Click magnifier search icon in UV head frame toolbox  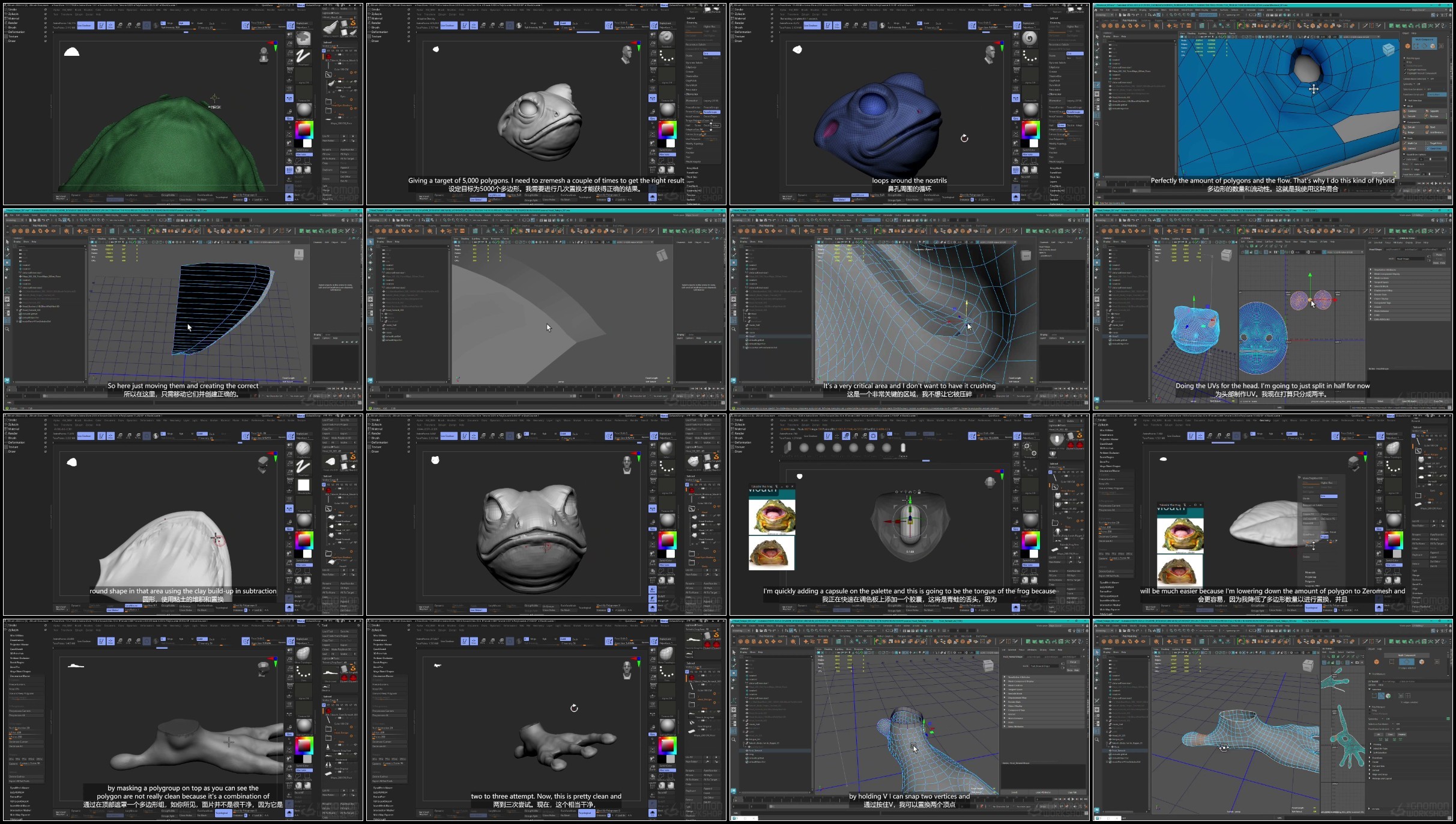point(1096,329)
